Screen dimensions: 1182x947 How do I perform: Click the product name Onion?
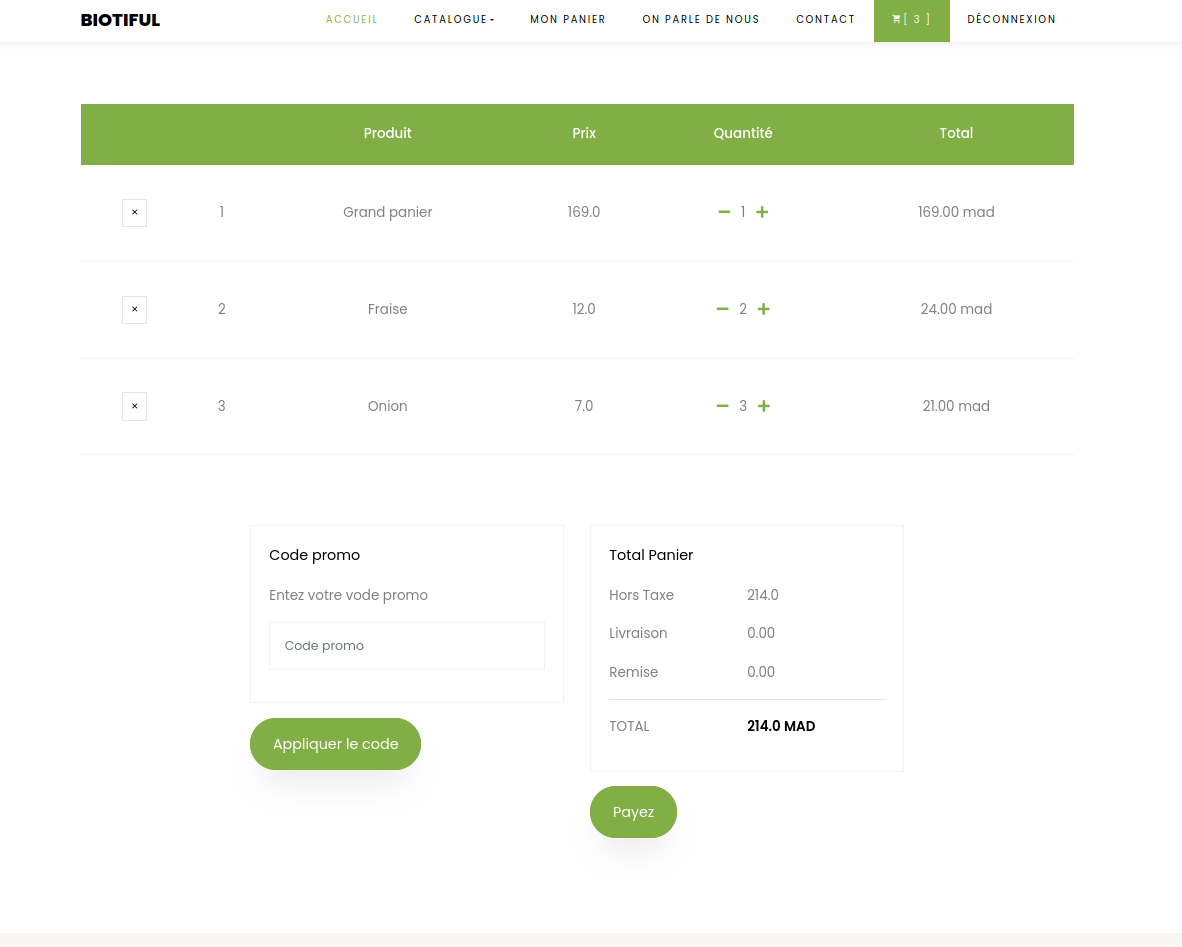[x=387, y=406]
